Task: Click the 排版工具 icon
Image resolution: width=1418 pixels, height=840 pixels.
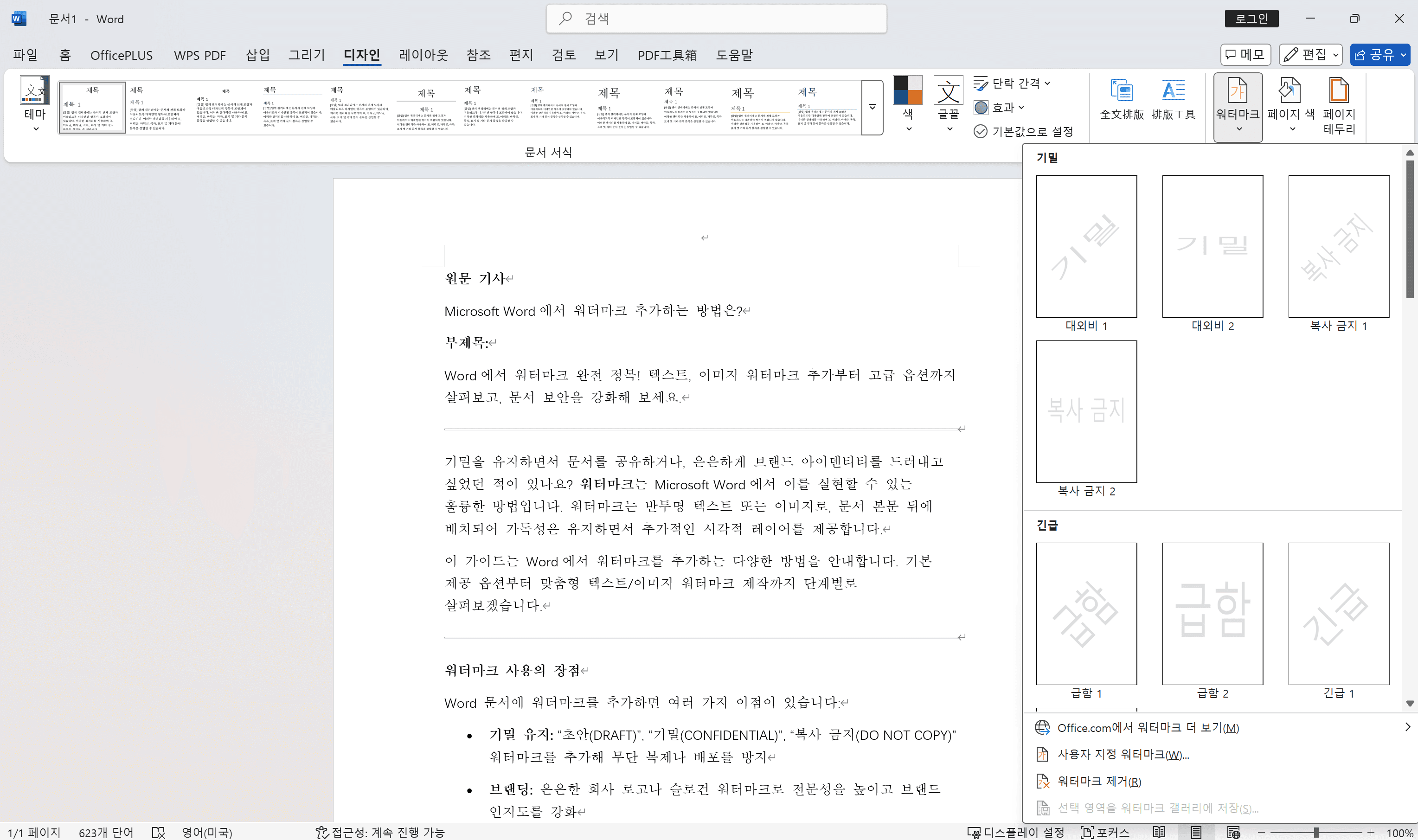Action: tap(1173, 100)
